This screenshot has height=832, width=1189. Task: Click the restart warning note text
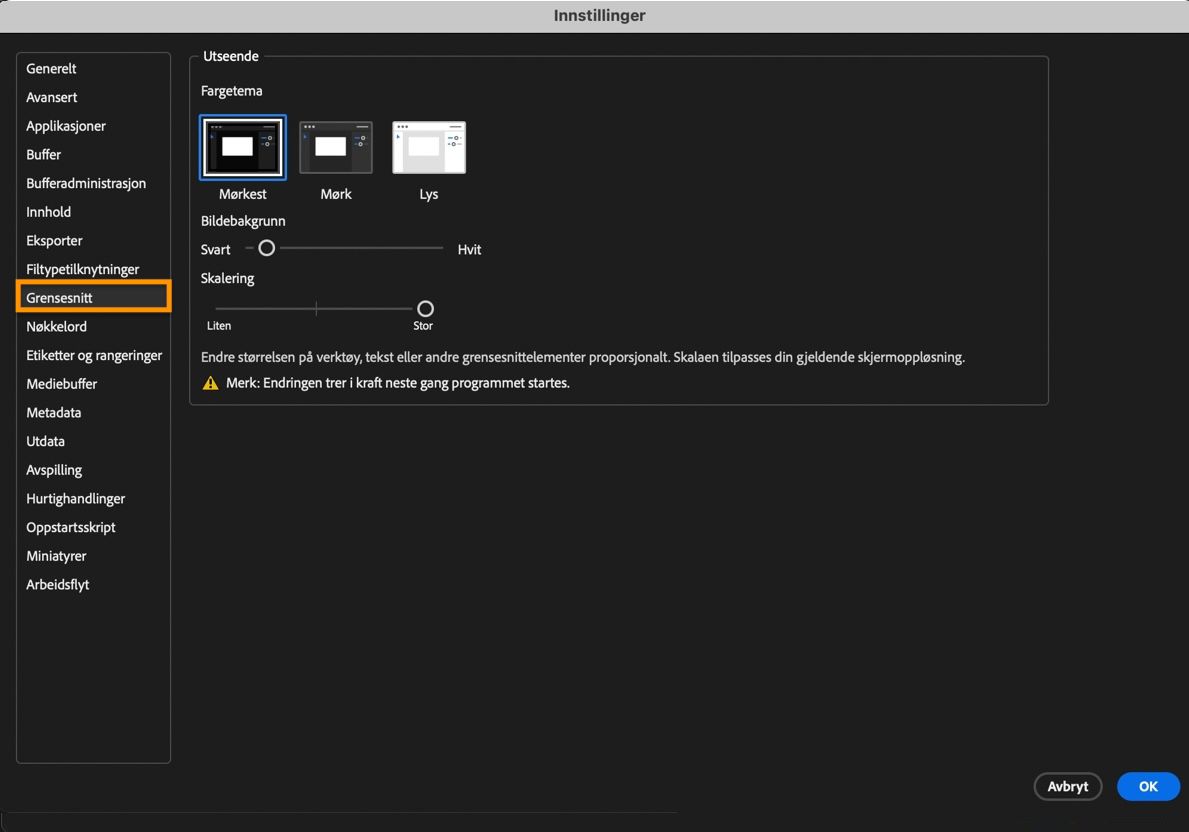[x=397, y=383]
